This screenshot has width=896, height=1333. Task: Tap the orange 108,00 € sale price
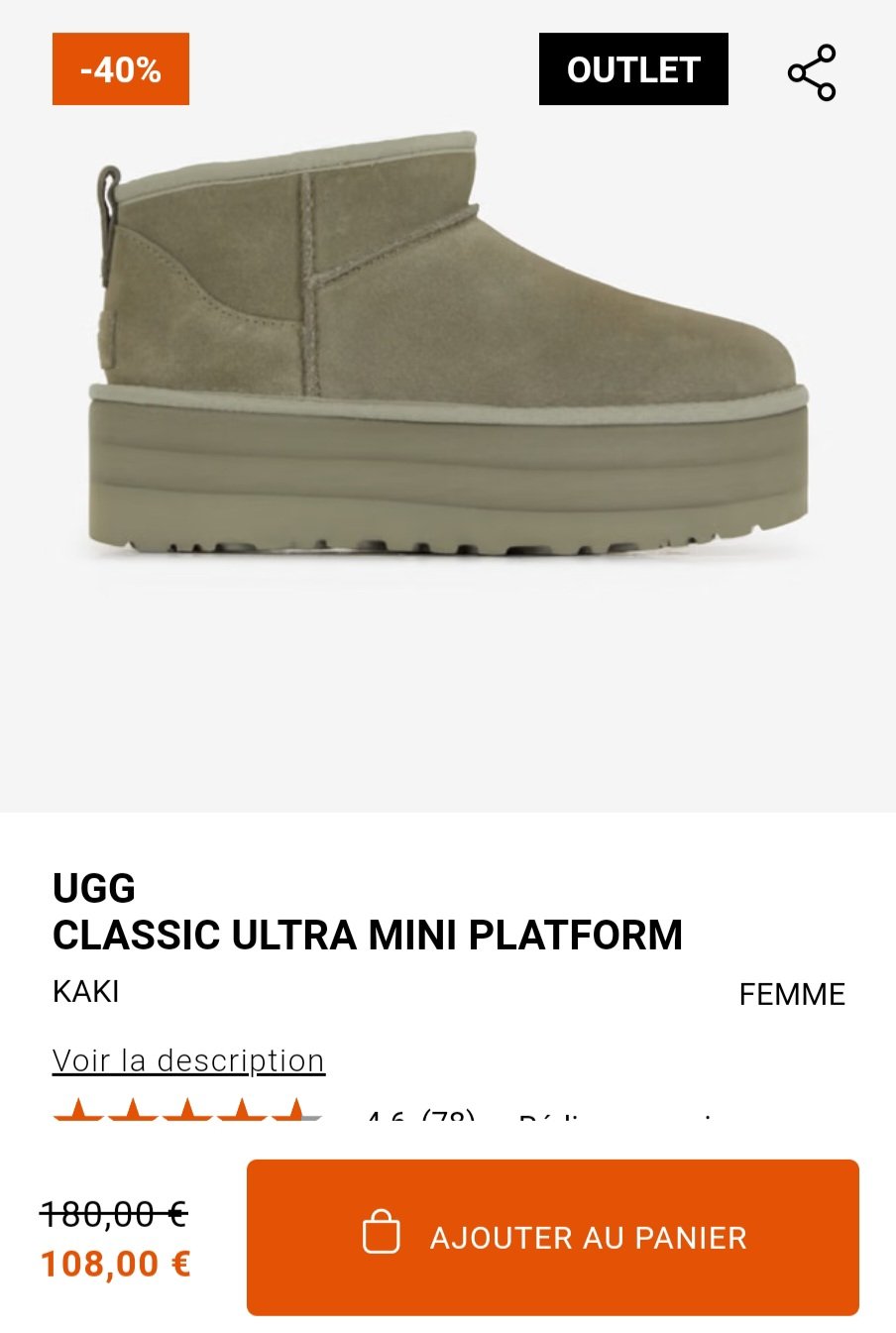[x=115, y=1265]
